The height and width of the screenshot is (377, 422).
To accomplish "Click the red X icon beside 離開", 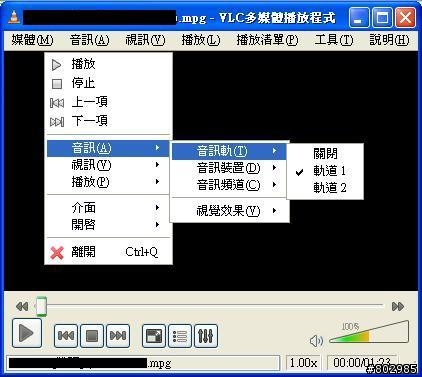I will [57, 253].
